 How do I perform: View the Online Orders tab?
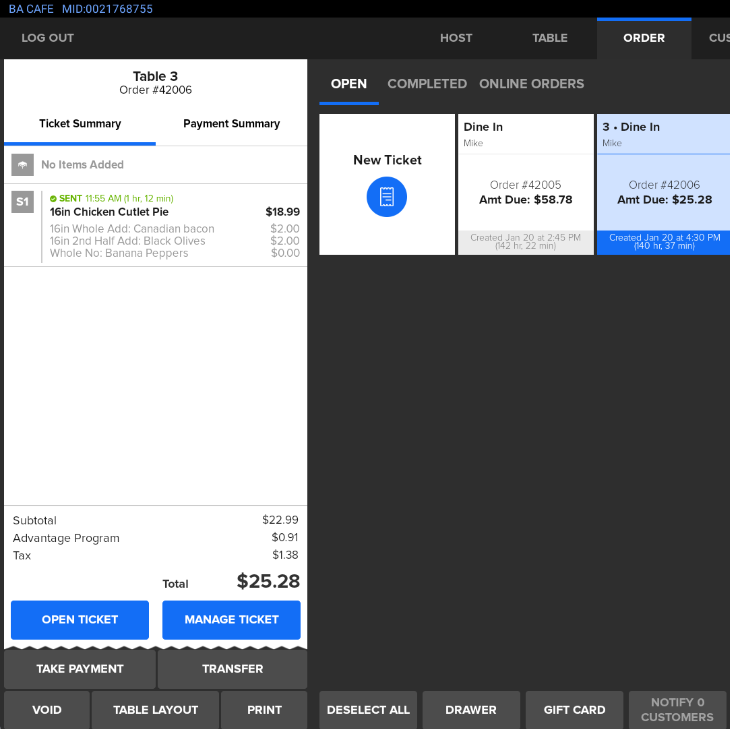coord(531,84)
